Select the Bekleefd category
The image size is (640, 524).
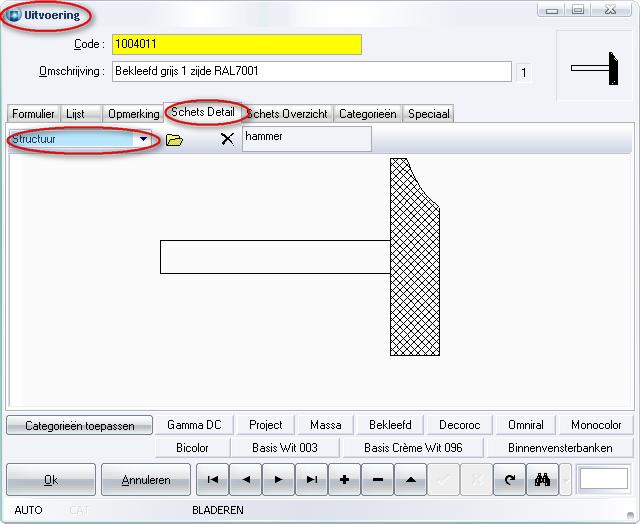pos(390,425)
